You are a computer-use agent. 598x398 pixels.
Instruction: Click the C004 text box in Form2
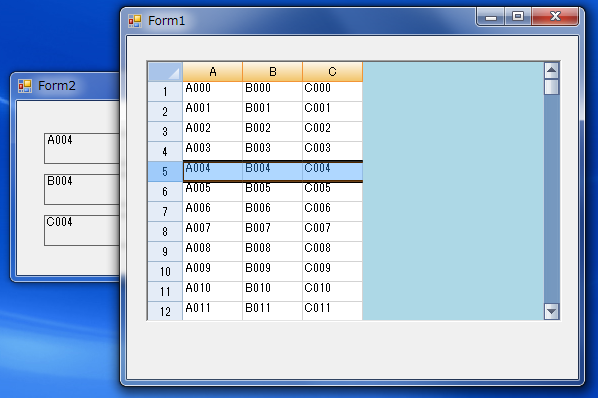pyautogui.click(x=82, y=230)
